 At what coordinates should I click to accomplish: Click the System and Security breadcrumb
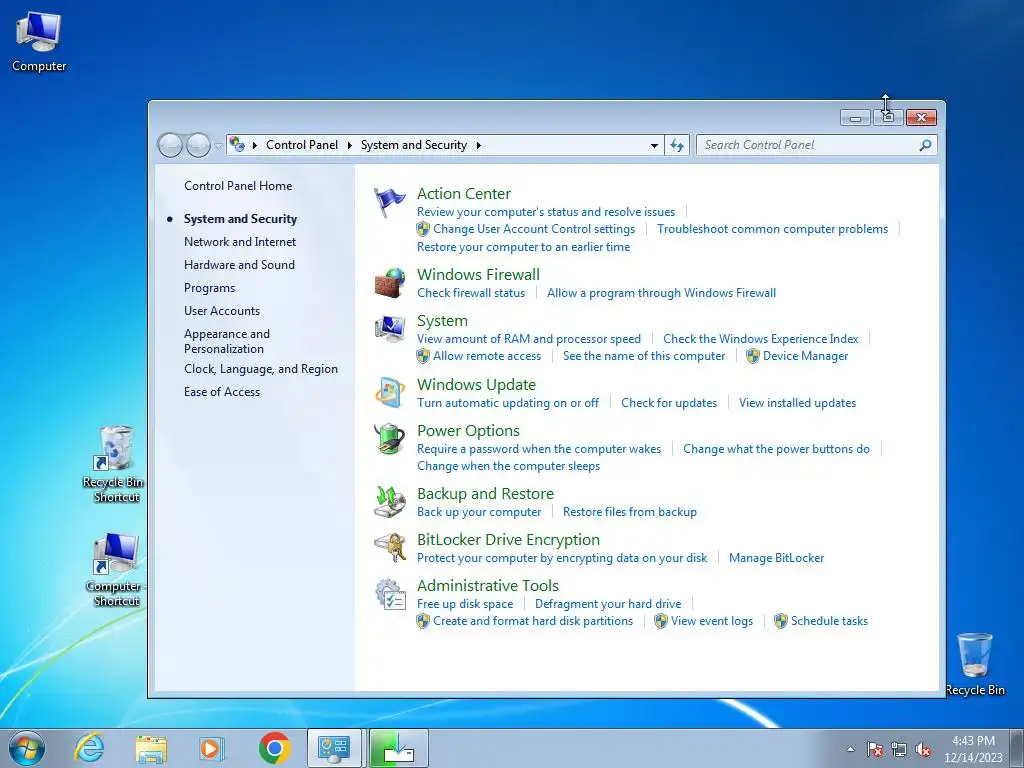(x=414, y=145)
